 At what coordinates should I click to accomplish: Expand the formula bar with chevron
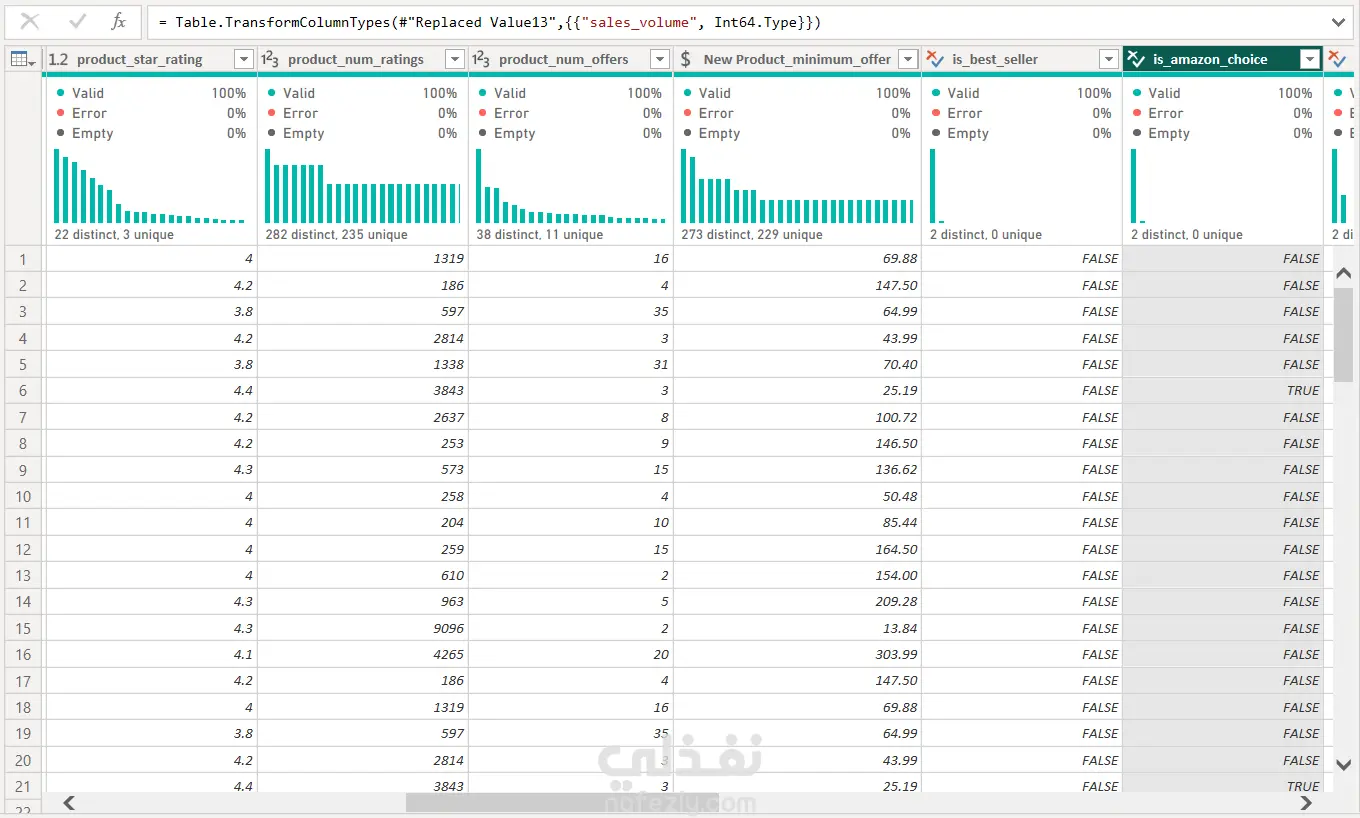tap(1339, 22)
